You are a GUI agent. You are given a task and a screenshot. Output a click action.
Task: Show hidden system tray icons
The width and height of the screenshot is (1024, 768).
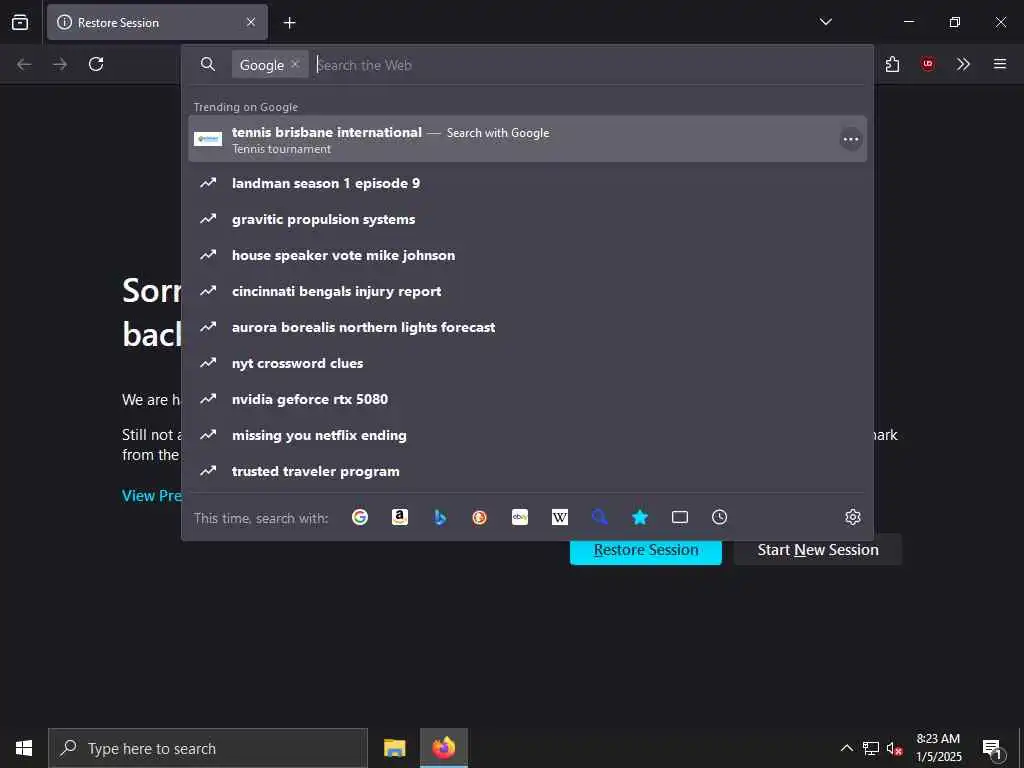(x=846, y=748)
